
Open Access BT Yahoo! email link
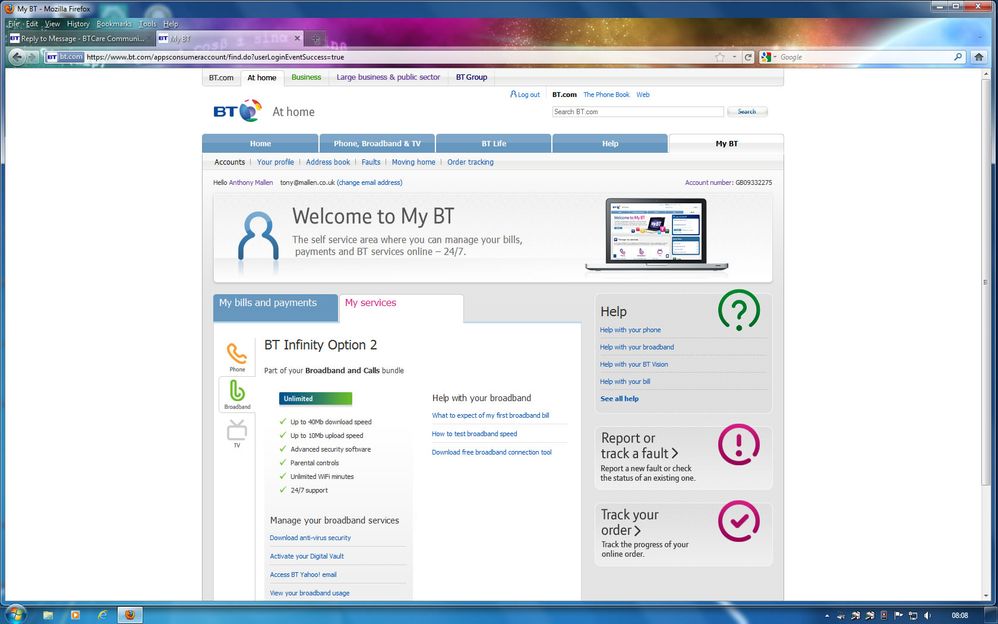(x=303, y=574)
